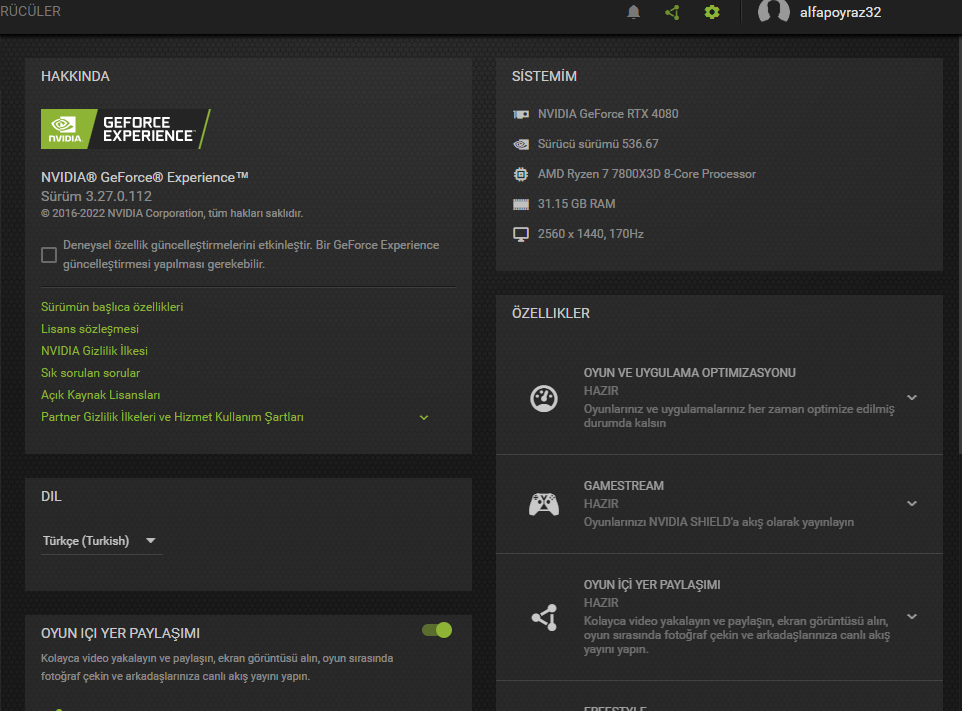Click OYUN VE UYGULAMA OPTIMIZASYONU title
This screenshot has width=962, height=711.
pyautogui.click(x=690, y=373)
